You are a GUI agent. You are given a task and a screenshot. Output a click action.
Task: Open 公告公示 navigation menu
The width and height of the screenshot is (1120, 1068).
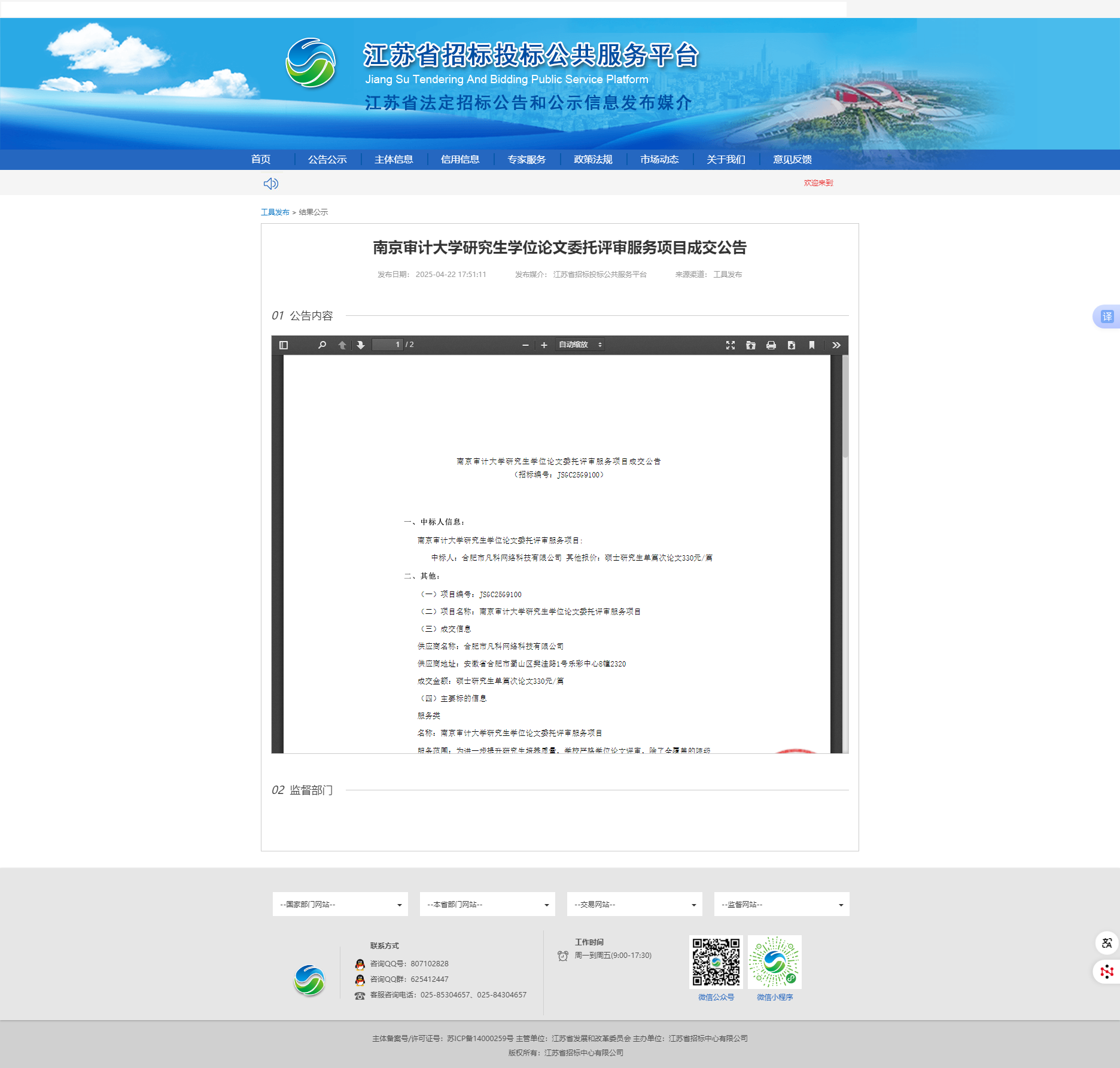coord(327,159)
